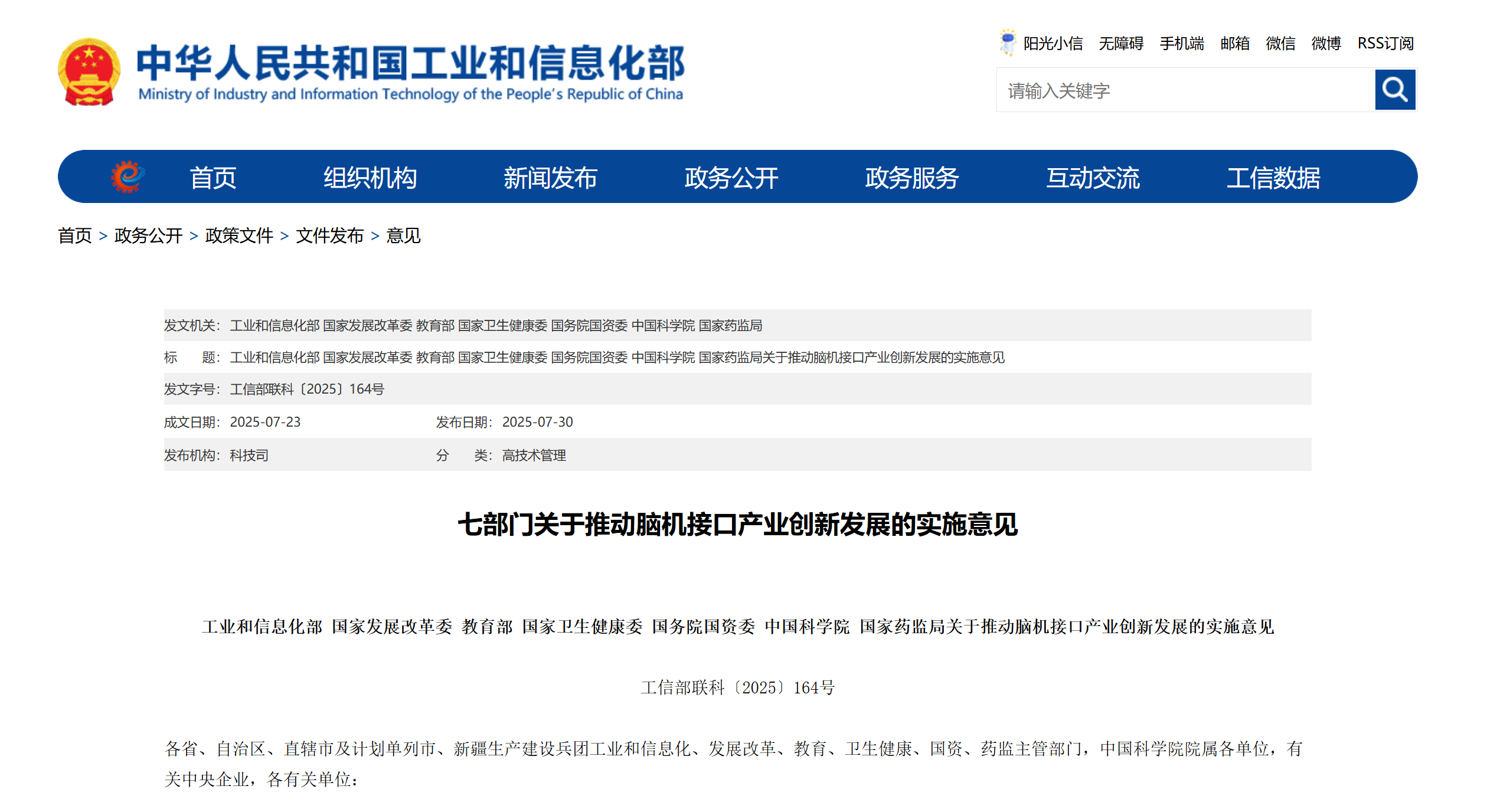
Task: Open the 微博 link
Action: (1326, 44)
